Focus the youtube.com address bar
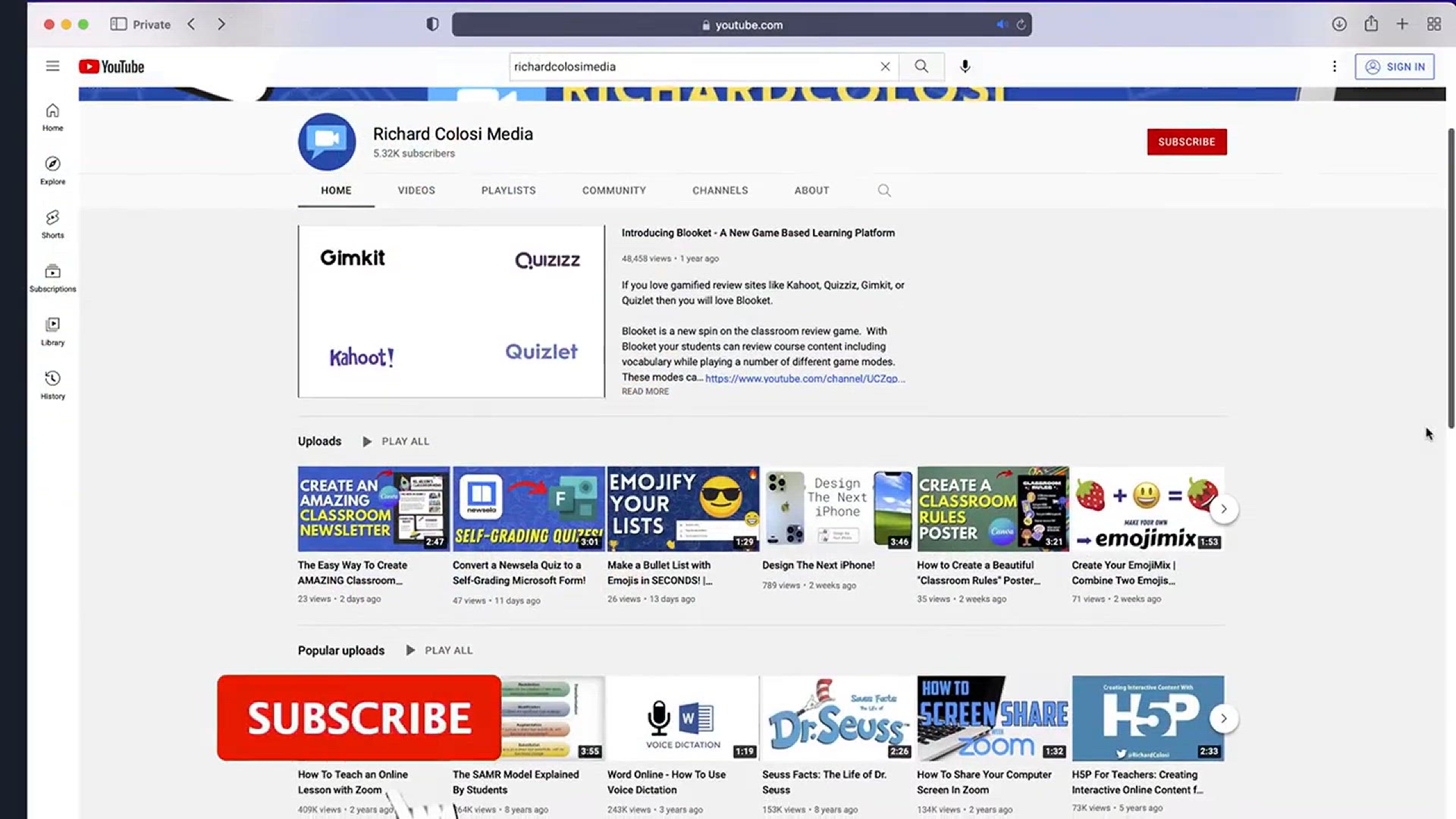1456x819 pixels. point(742,24)
